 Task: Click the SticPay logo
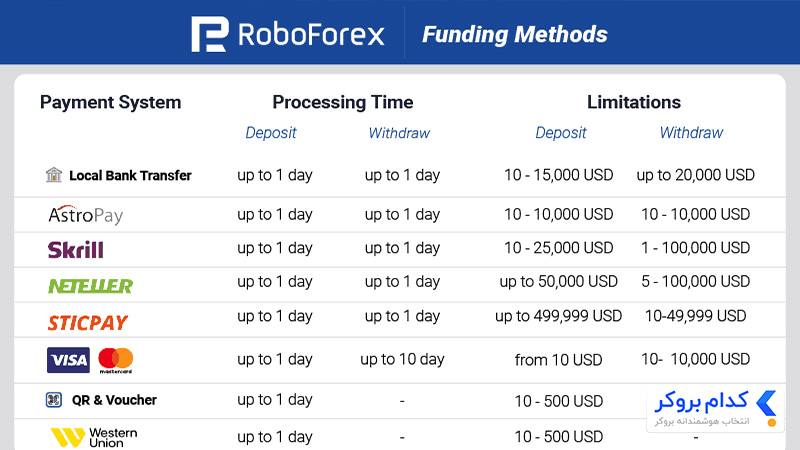[88, 323]
